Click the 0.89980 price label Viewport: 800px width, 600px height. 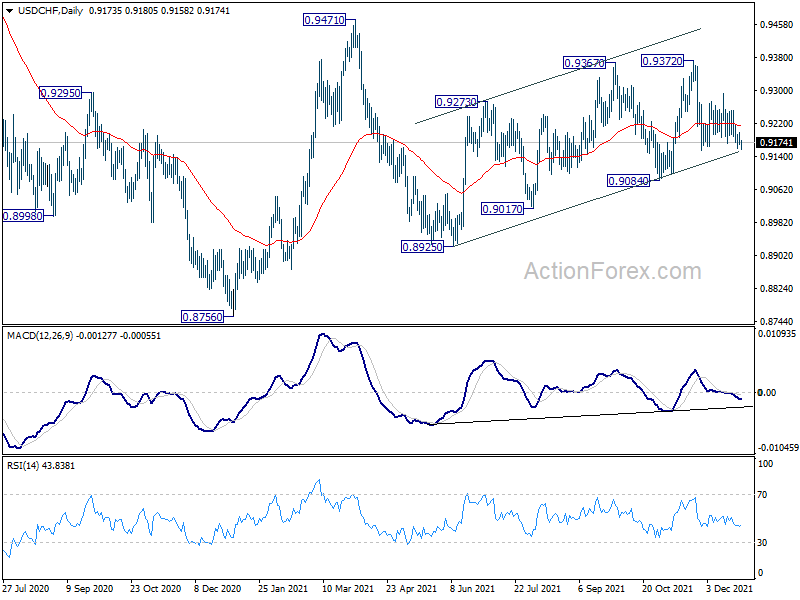click(23, 216)
